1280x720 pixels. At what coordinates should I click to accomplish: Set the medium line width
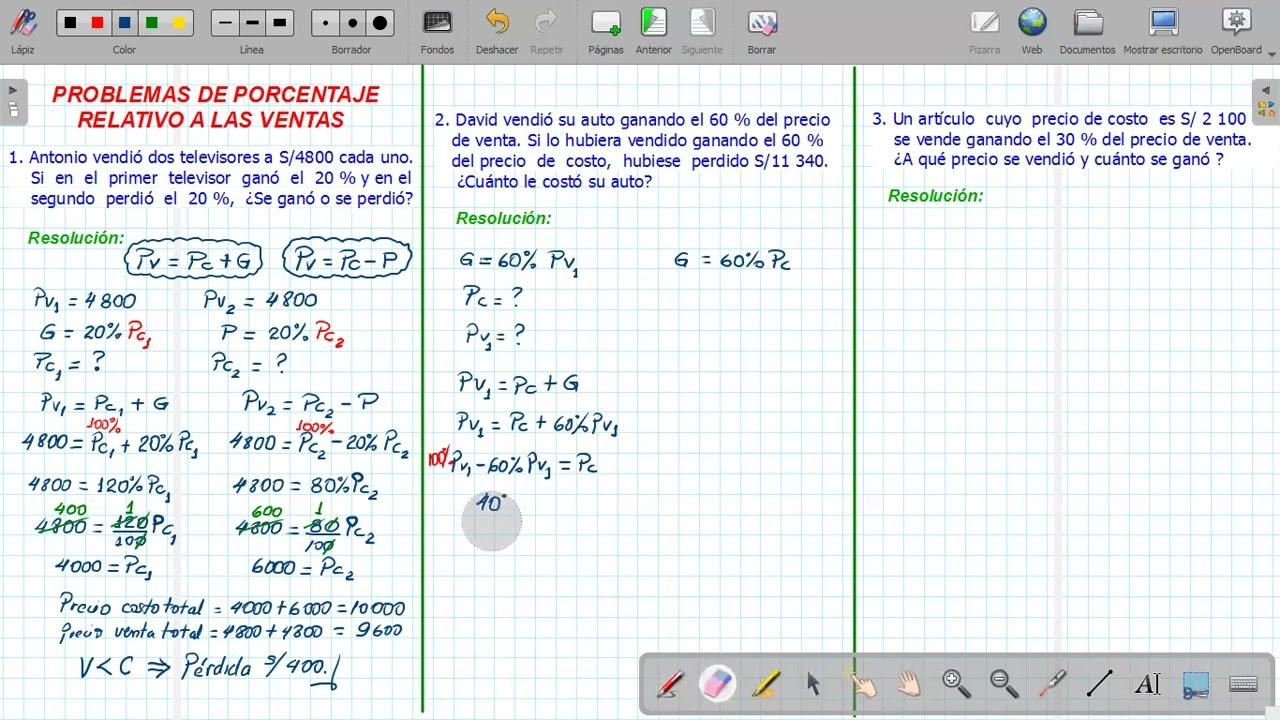[252, 23]
